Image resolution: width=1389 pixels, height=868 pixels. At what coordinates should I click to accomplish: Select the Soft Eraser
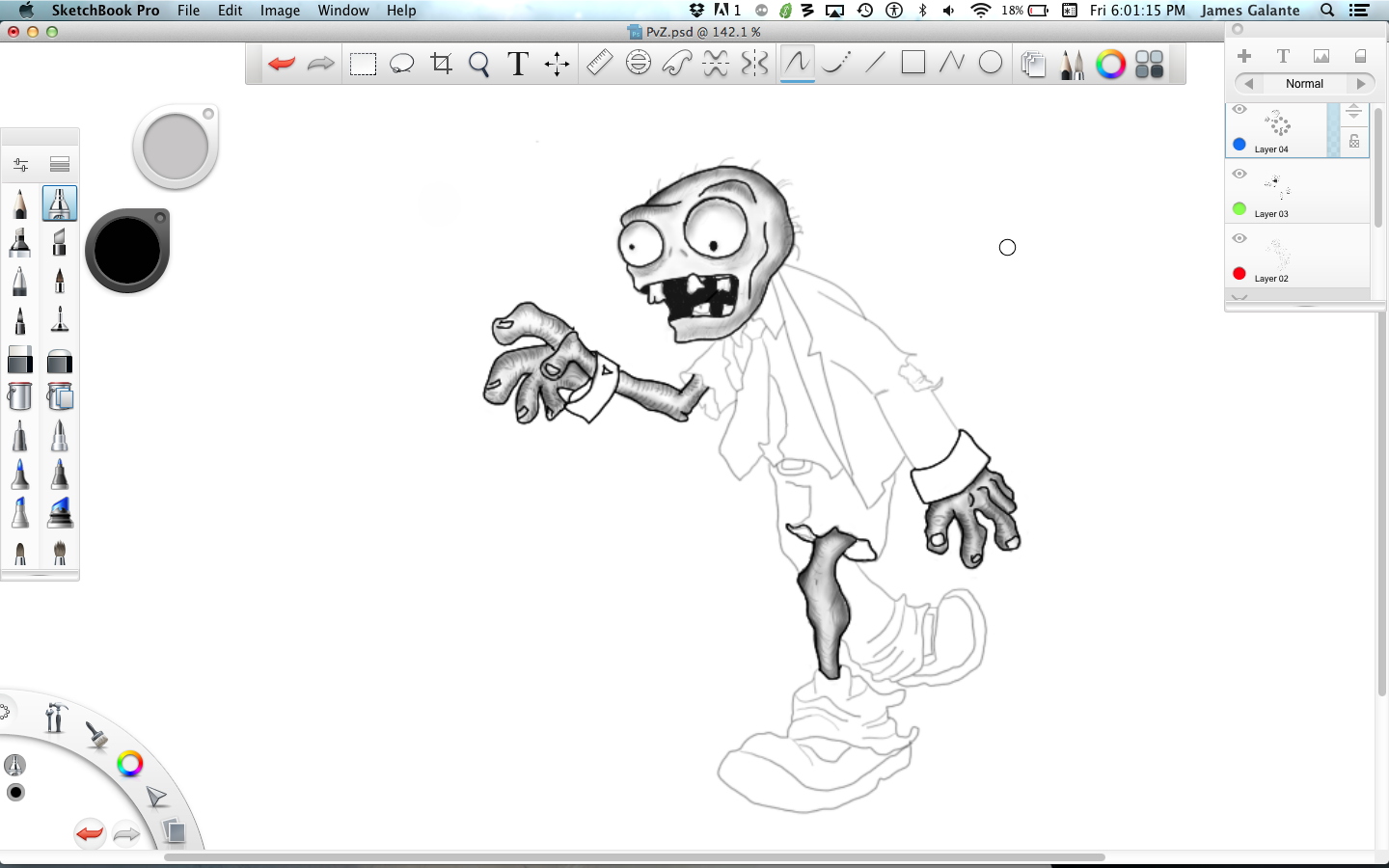(x=59, y=360)
